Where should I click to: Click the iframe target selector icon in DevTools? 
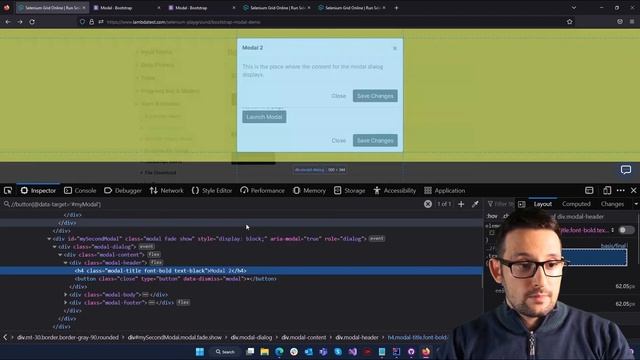click(x=589, y=191)
